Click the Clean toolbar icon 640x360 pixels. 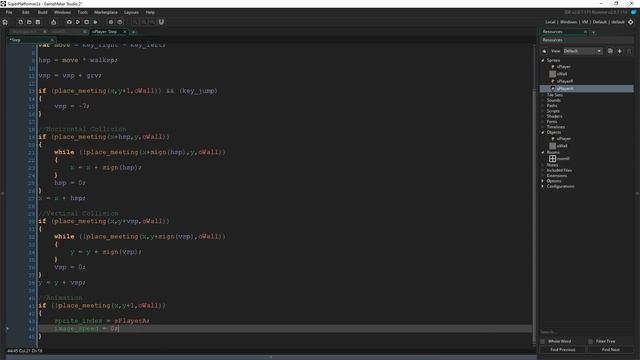[x=96, y=22]
